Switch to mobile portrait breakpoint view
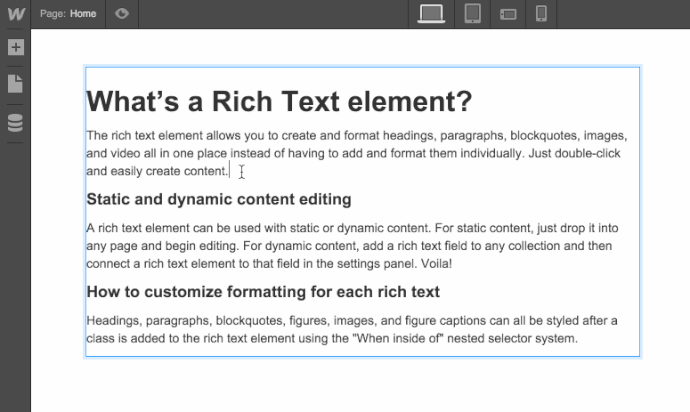 541,14
